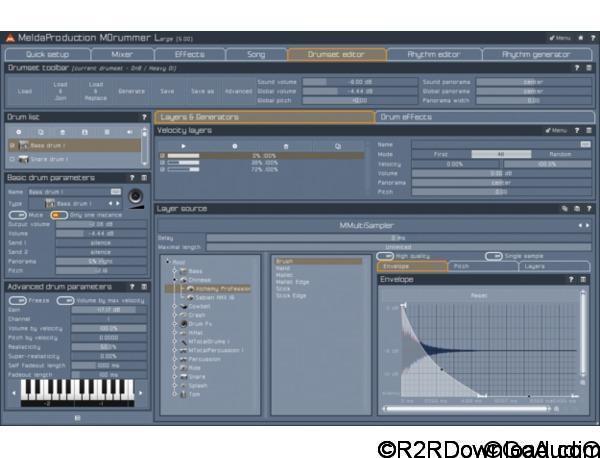Switch to the Effects tab
Screen dimensions: 600x458
click(x=189, y=54)
